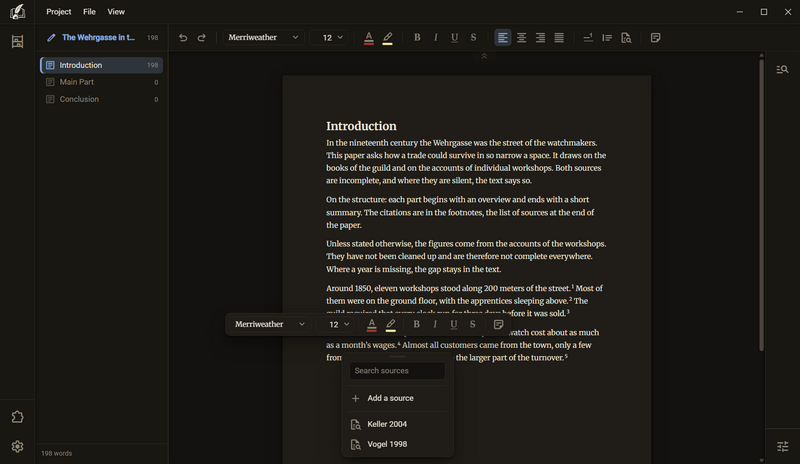This screenshot has width=800, height=464.
Task: Toggle bold in the top toolbar
Action: click(417, 38)
